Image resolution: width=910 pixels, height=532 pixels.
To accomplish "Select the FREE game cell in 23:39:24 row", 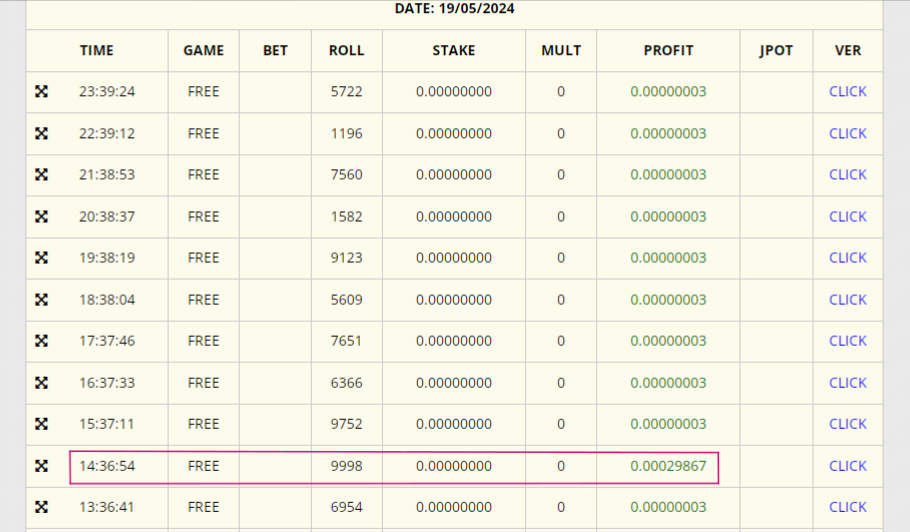I will tap(204, 91).
